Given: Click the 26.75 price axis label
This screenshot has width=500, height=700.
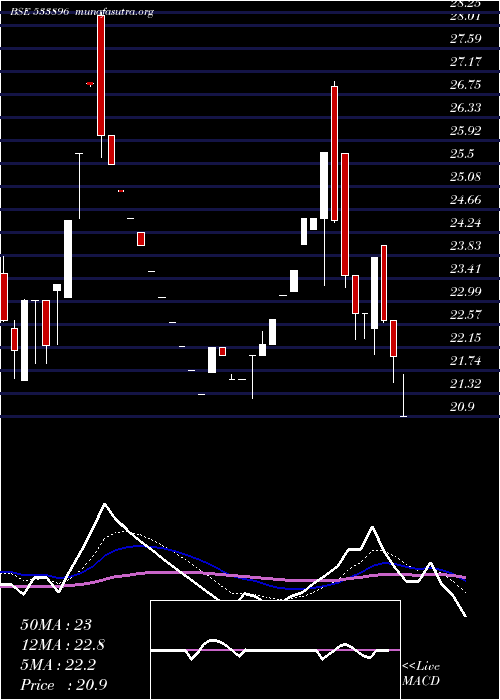Looking at the screenshot, I should (x=465, y=85).
